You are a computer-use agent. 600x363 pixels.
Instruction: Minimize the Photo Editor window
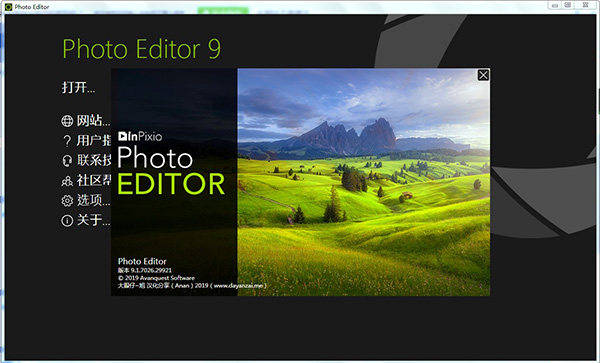pos(555,5)
